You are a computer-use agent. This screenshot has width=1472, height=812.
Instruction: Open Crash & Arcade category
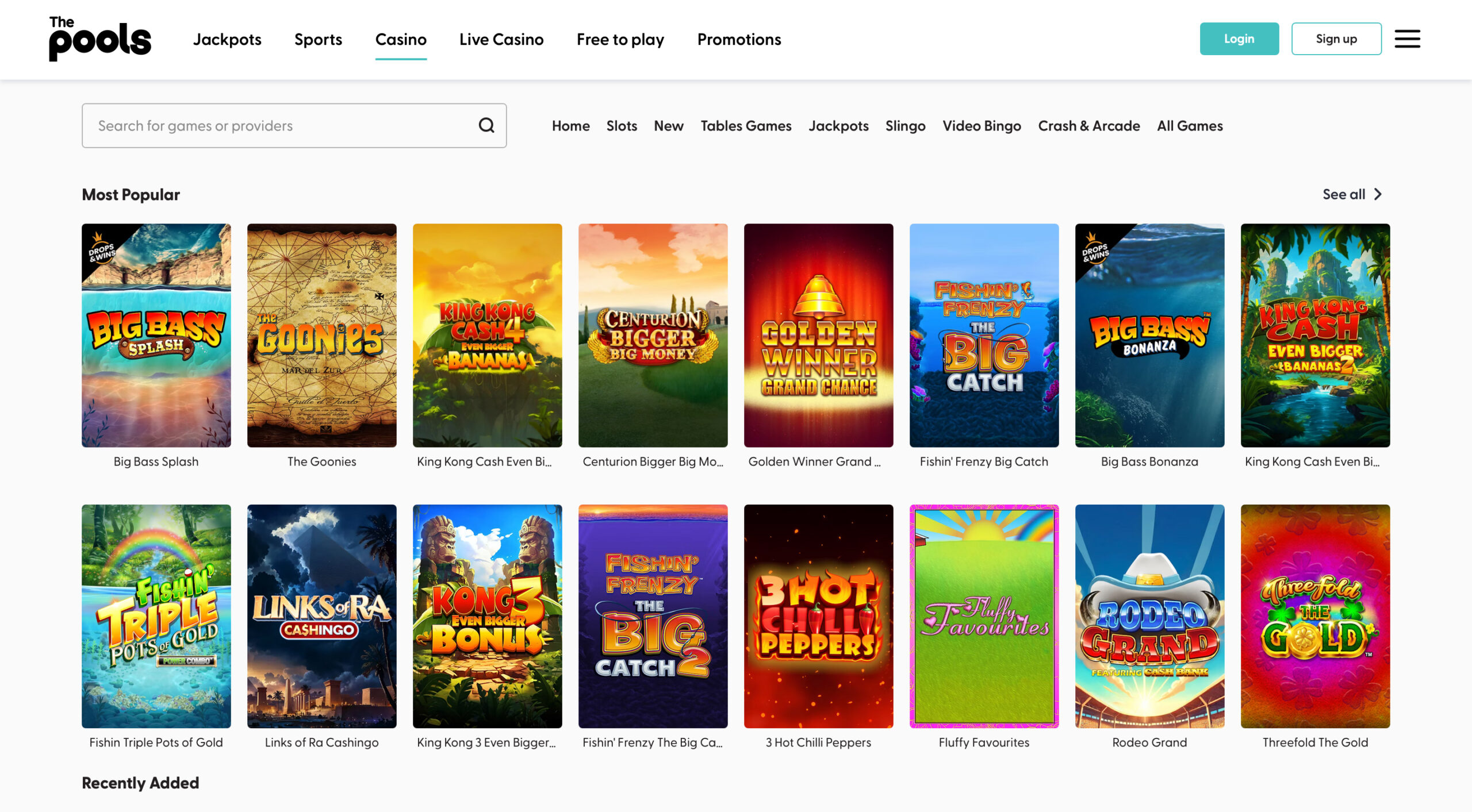coord(1088,125)
